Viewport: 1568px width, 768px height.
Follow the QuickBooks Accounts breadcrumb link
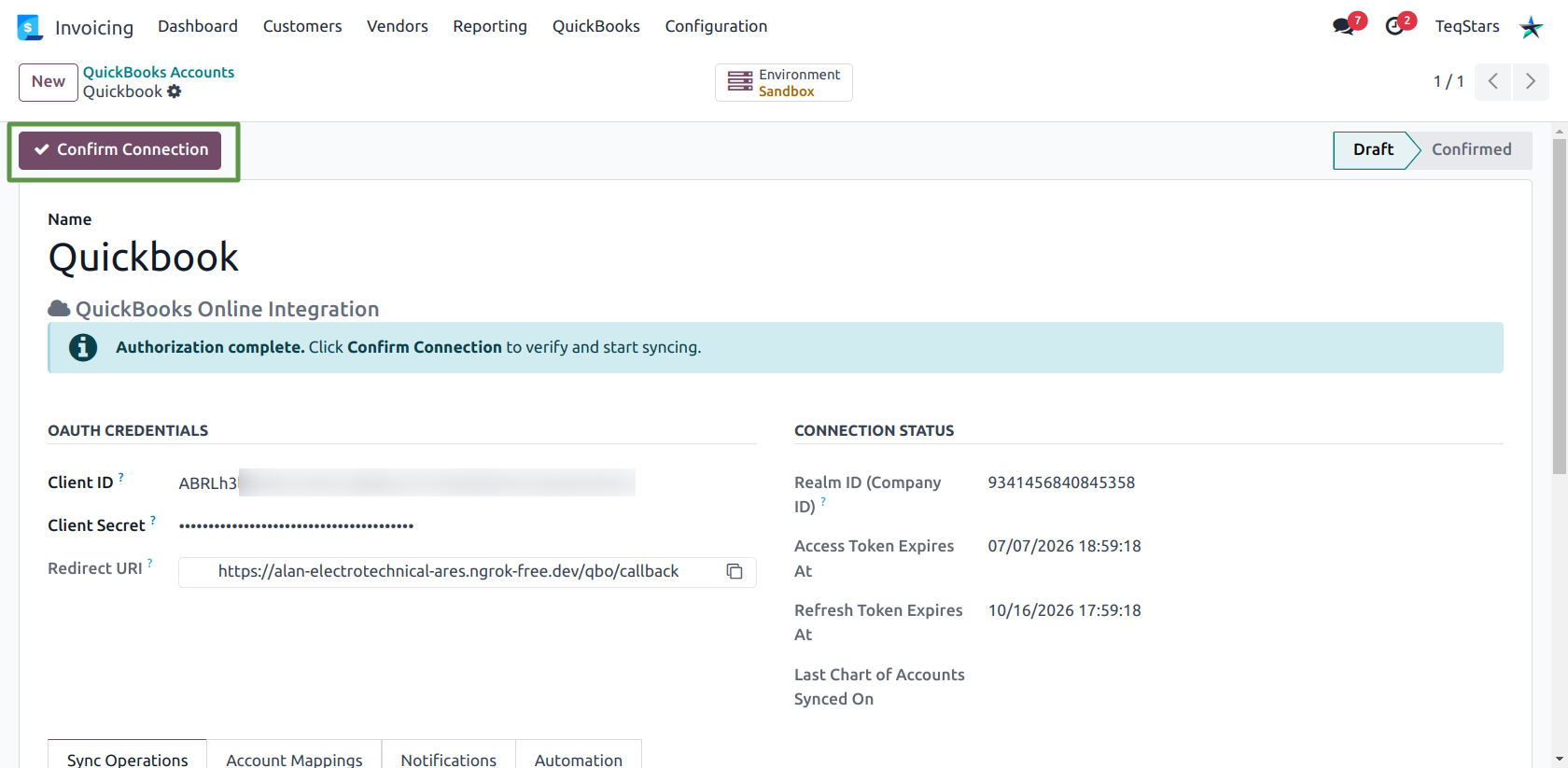coord(159,72)
